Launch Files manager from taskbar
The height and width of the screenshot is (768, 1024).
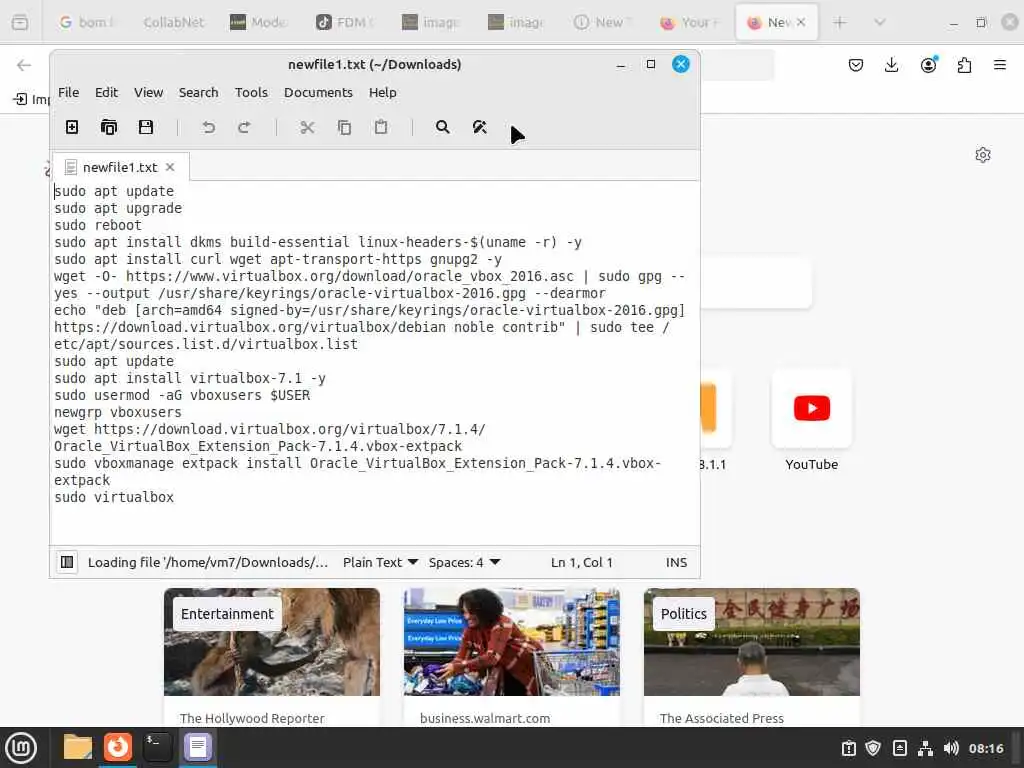tap(77, 747)
